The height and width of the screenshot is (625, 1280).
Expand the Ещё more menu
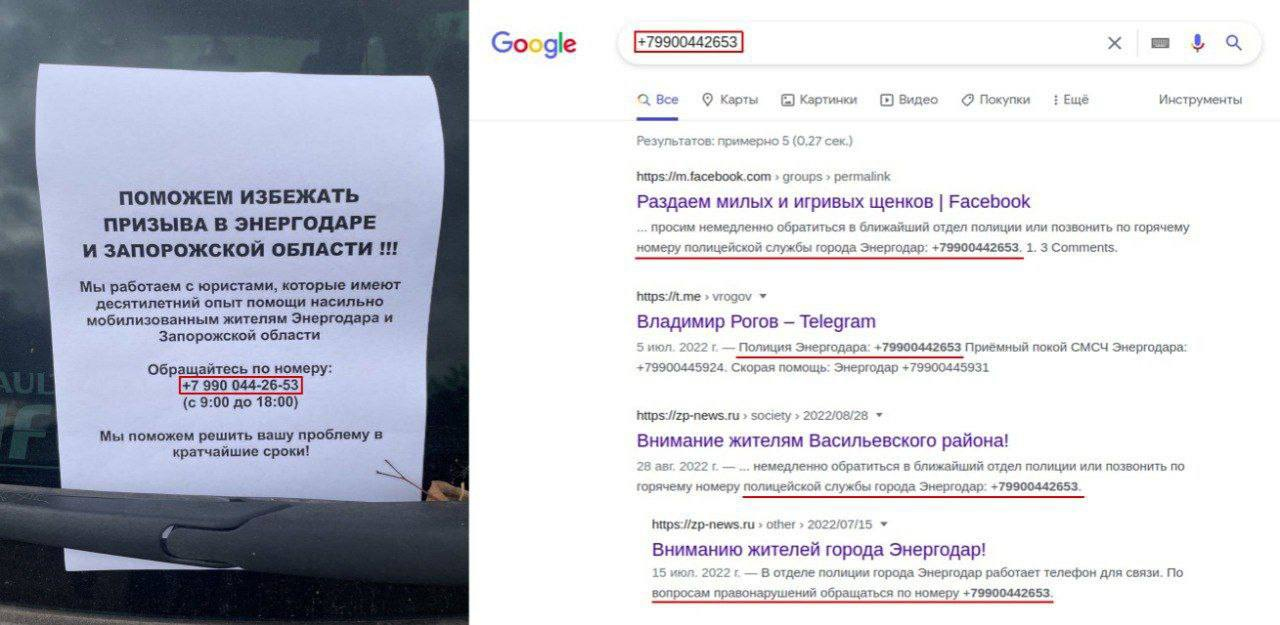tap(1070, 100)
